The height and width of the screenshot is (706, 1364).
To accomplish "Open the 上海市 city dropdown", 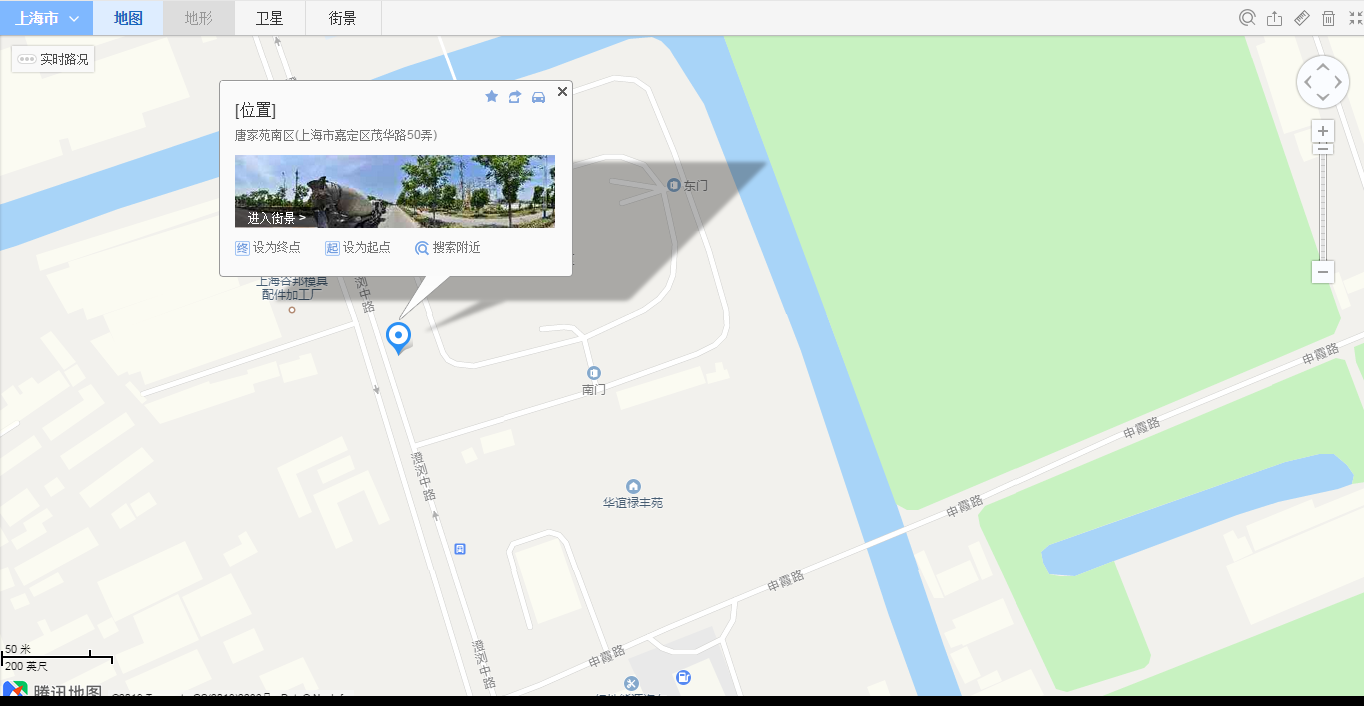I will (x=46, y=18).
